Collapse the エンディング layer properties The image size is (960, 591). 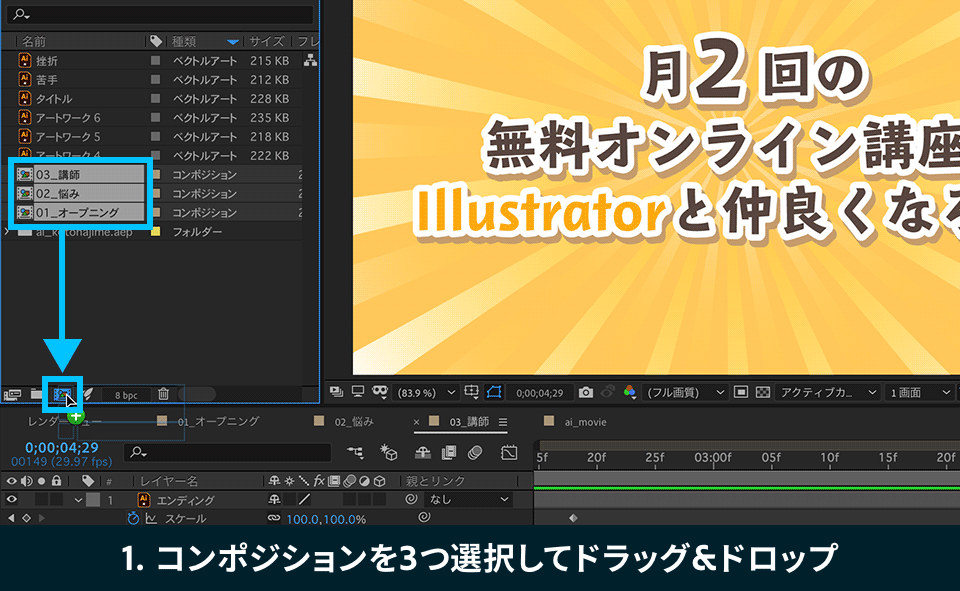tap(78, 500)
